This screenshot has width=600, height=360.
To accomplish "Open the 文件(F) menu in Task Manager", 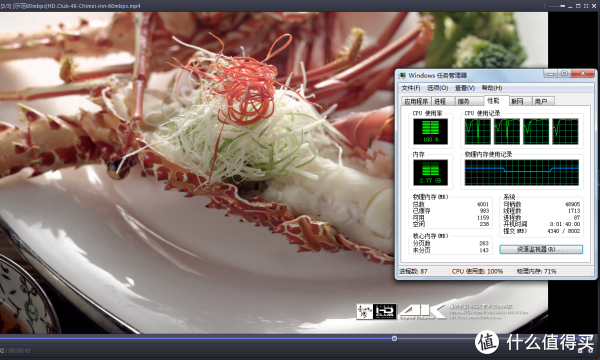I will (411, 88).
